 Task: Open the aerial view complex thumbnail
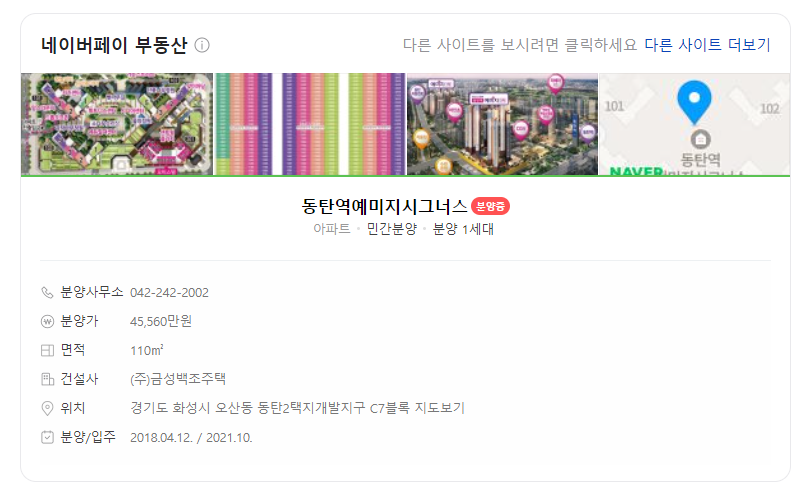pyautogui.click(x=502, y=124)
